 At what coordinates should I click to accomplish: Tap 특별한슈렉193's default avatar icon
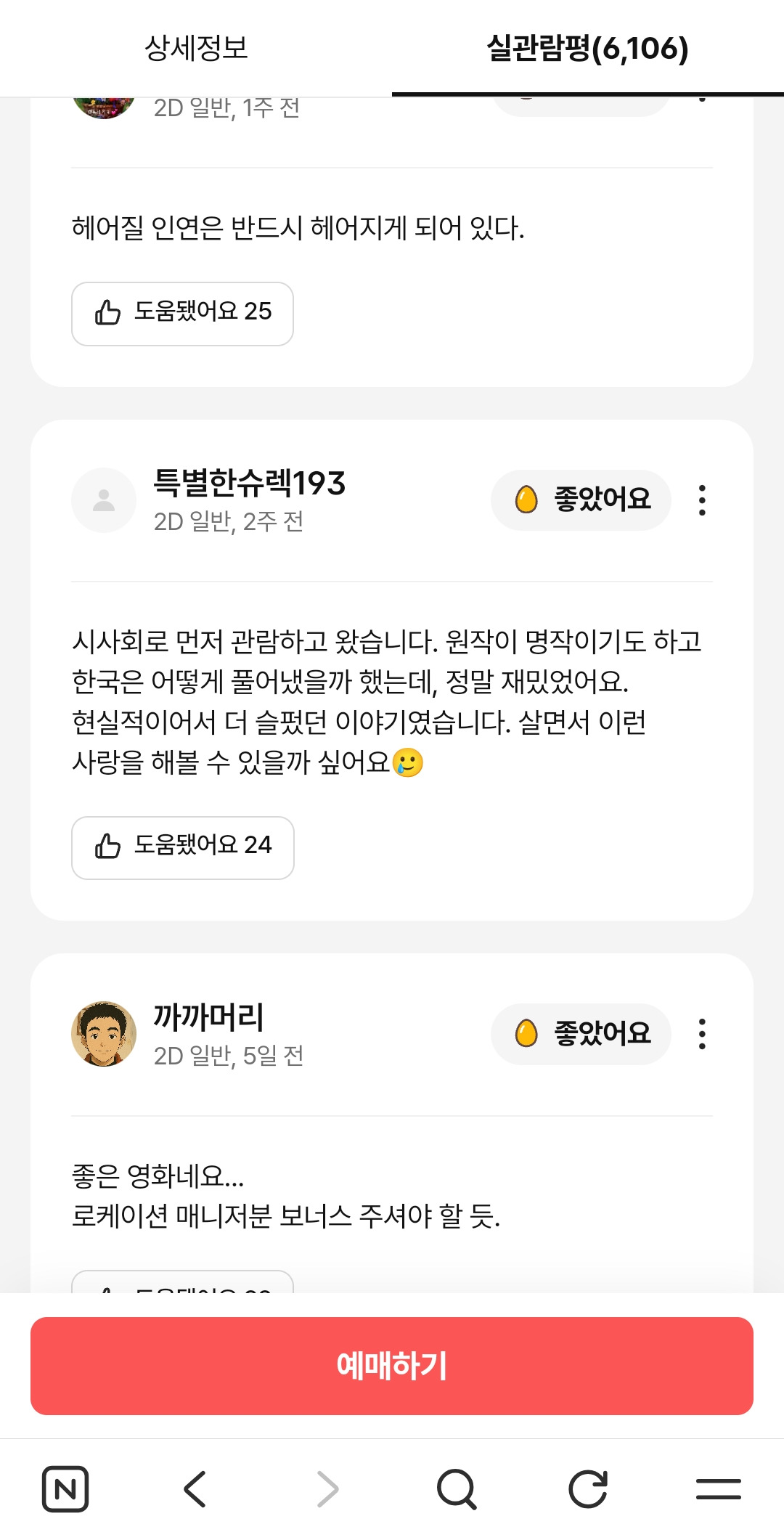tap(104, 500)
